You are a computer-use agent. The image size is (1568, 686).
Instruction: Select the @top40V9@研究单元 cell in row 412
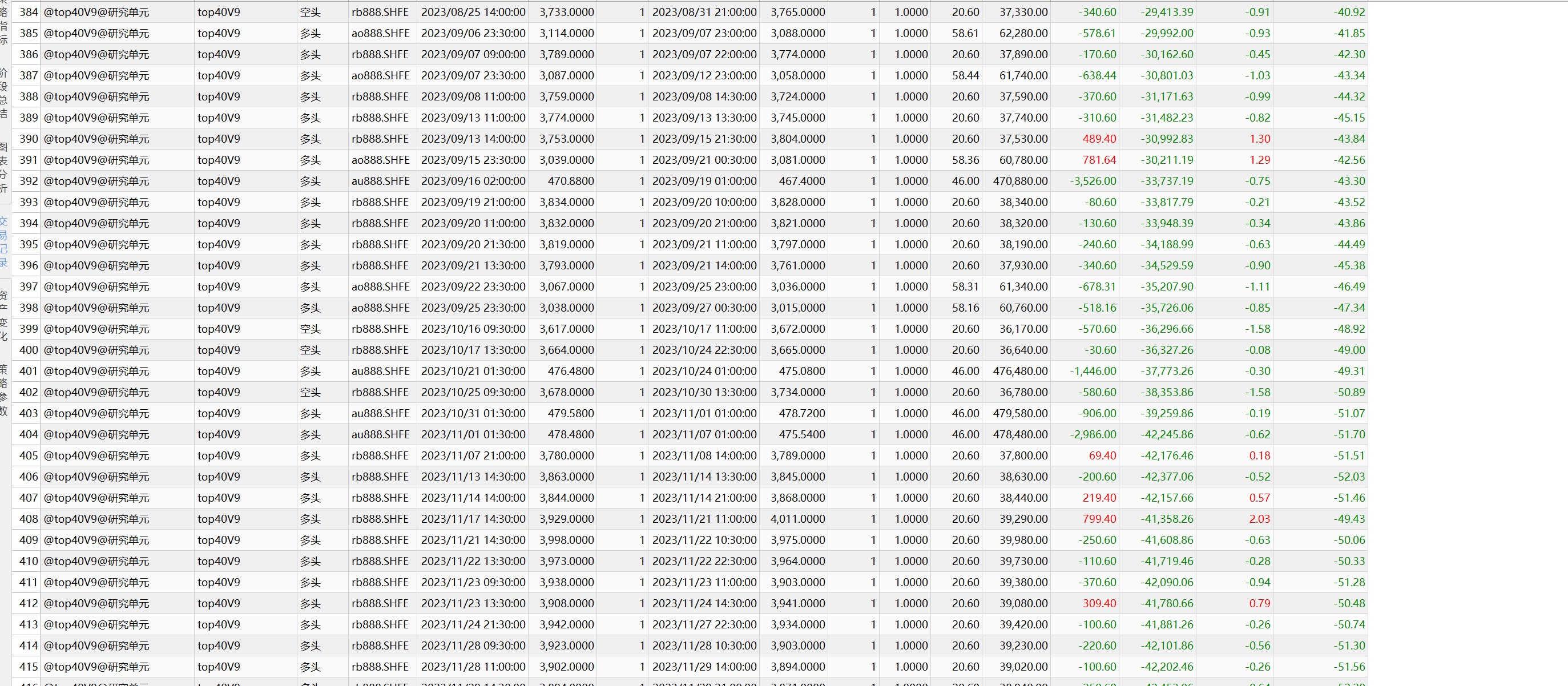[x=96, y=604]
